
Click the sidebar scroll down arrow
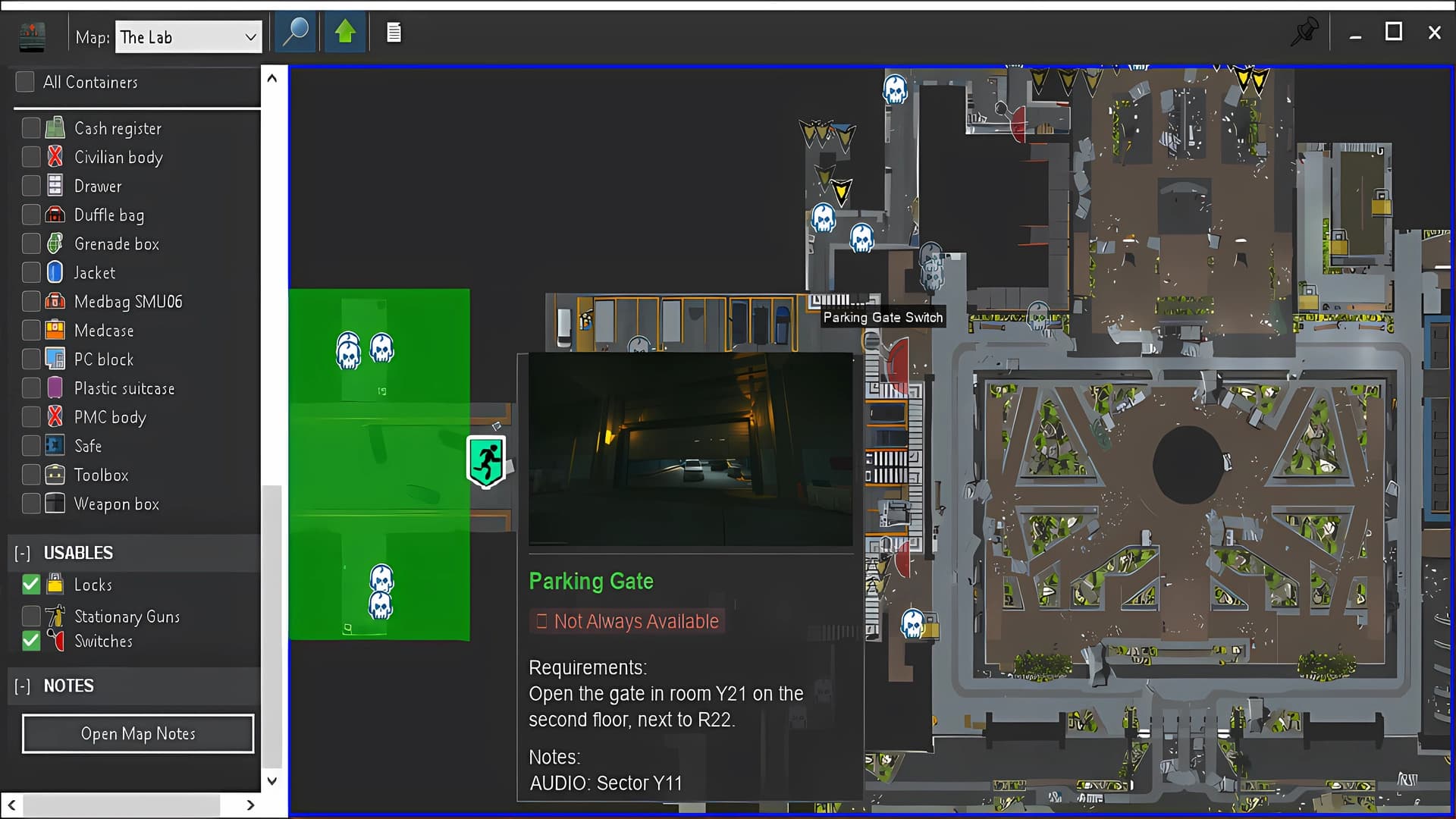point(271,781)
